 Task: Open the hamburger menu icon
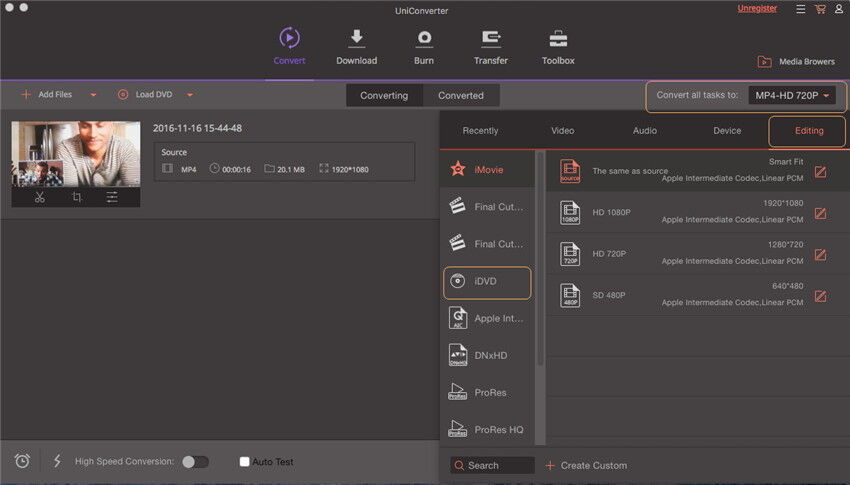801,9
